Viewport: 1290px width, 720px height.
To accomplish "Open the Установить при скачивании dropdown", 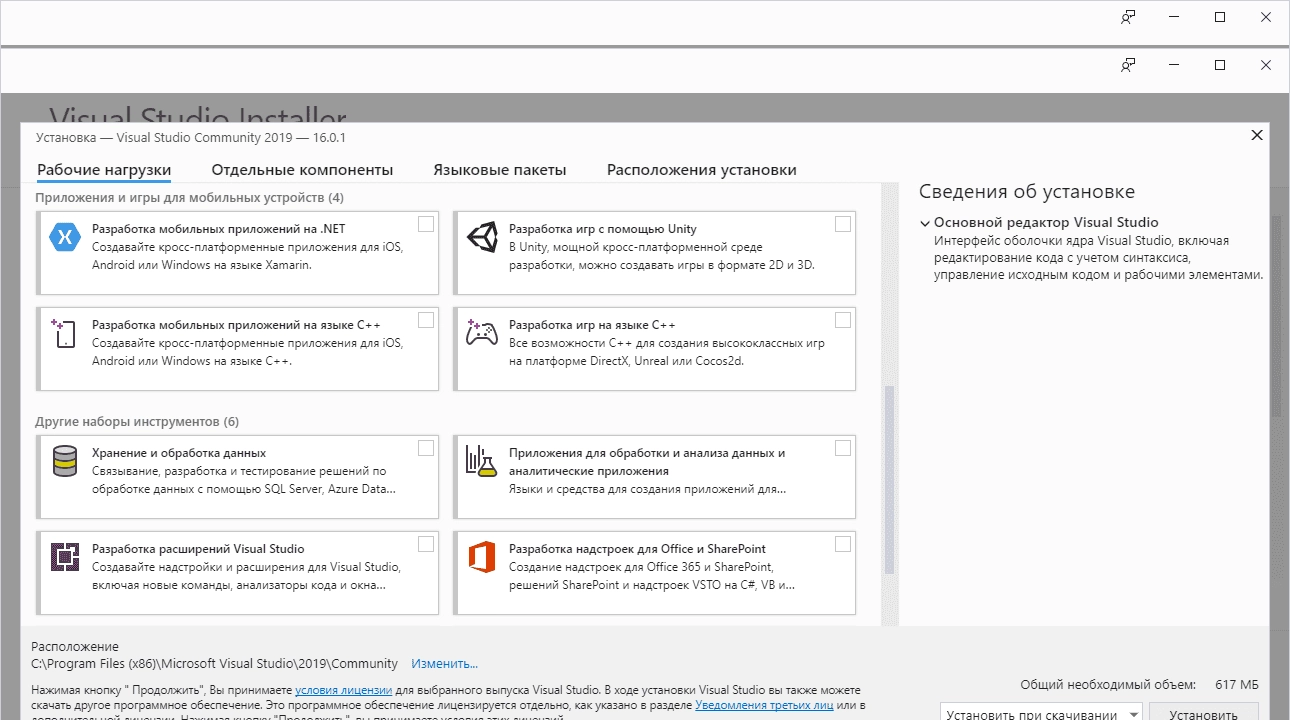I will point(1041,714).
